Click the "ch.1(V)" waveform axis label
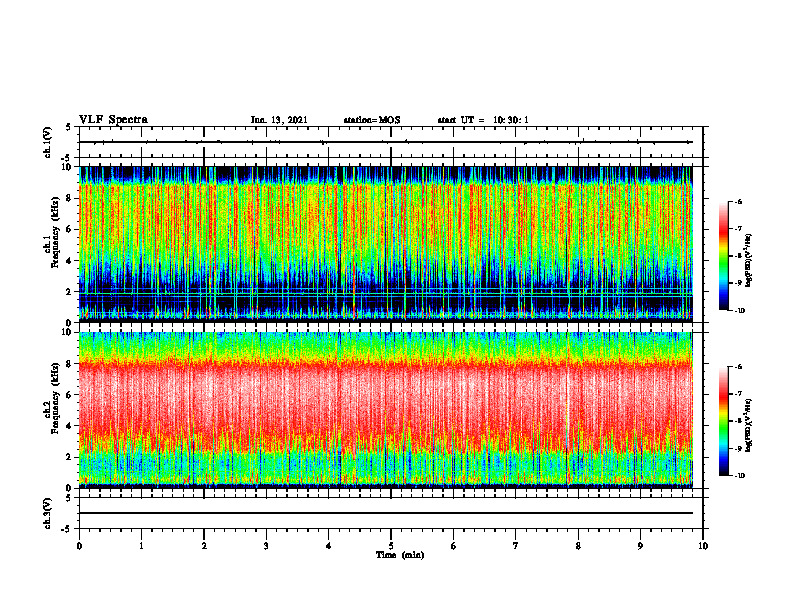This screenshot has width=792, height=612. [x=47, y=142]
